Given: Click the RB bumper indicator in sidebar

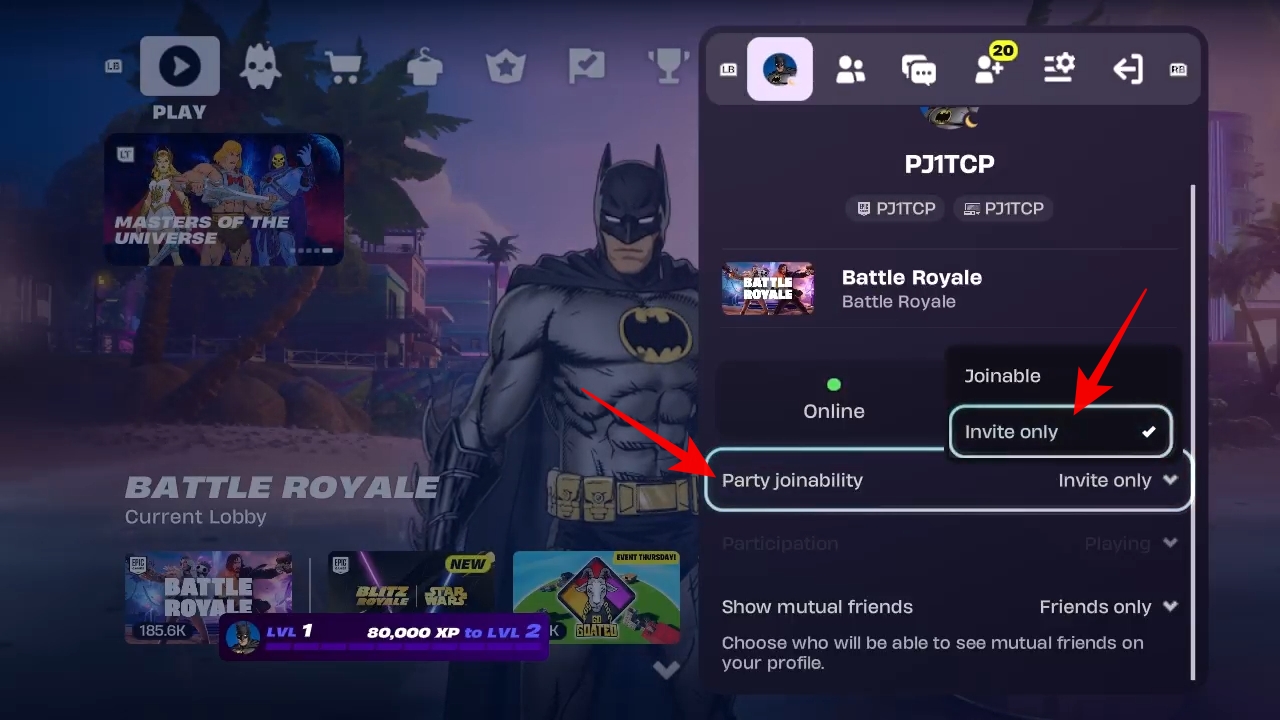Looking at the screenshot, I should [1178, 69].
